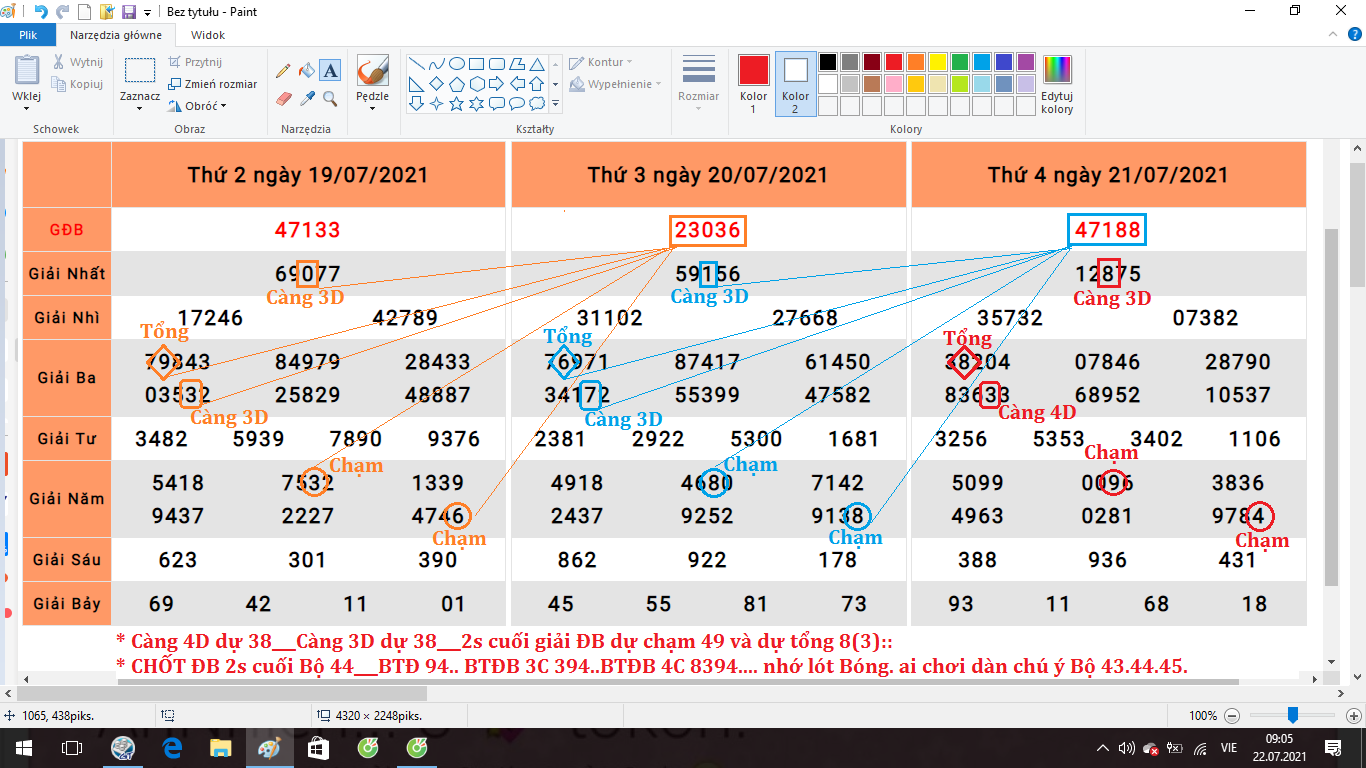Click zoom in plus button on status bar

pyautogui.click(x=1355, y=715)
